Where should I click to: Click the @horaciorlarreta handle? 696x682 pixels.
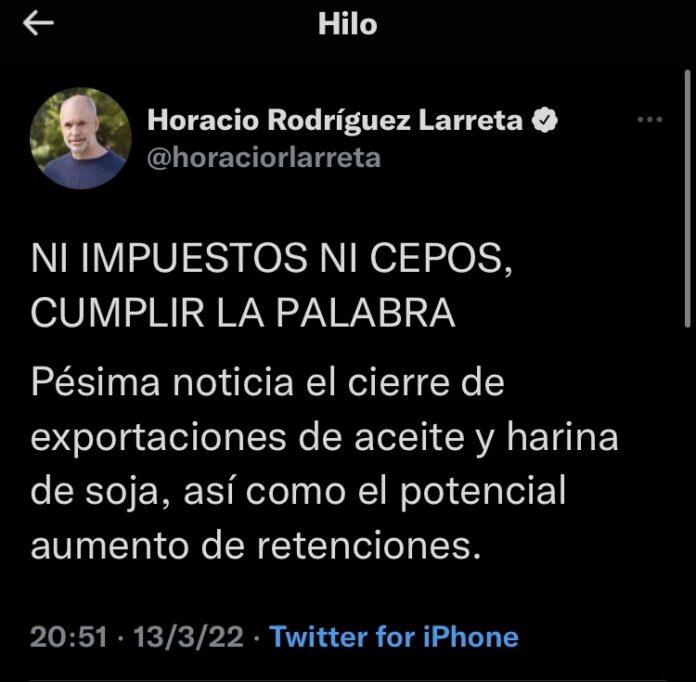(x=264, y=158)
